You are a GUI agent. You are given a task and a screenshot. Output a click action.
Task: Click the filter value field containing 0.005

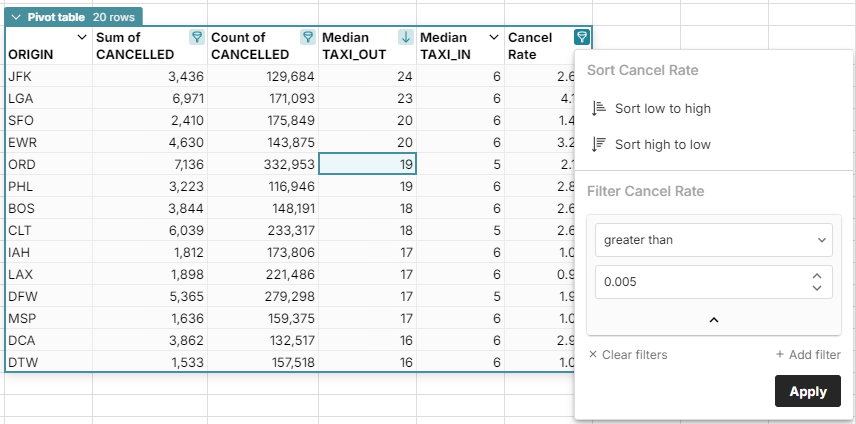pyautogui.click(x=700, y=282)
